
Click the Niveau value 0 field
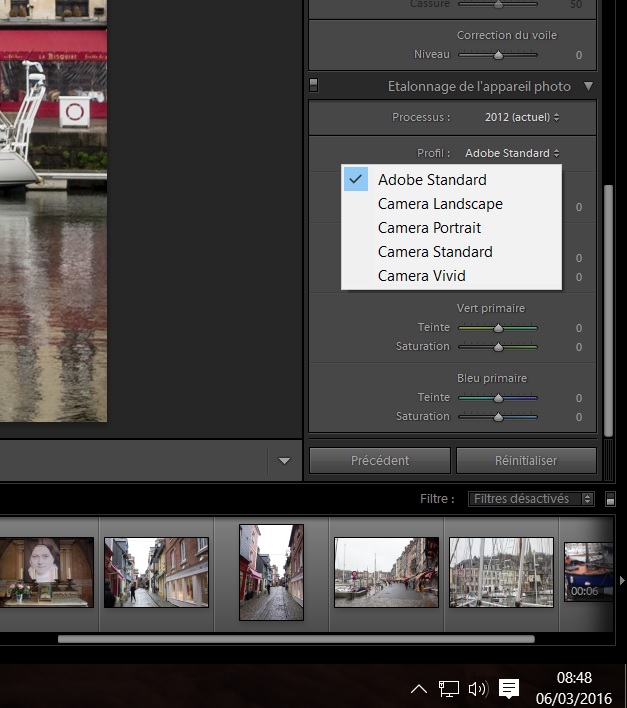579,55
